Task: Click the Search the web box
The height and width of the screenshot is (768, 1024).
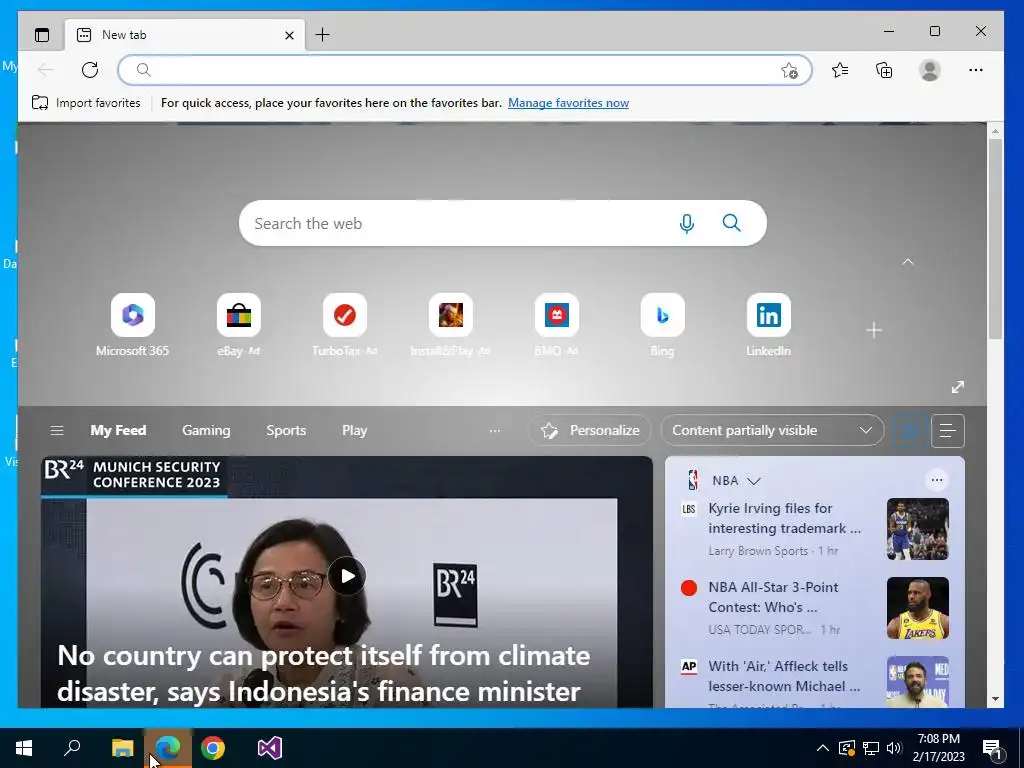Action: click(503, 223)
